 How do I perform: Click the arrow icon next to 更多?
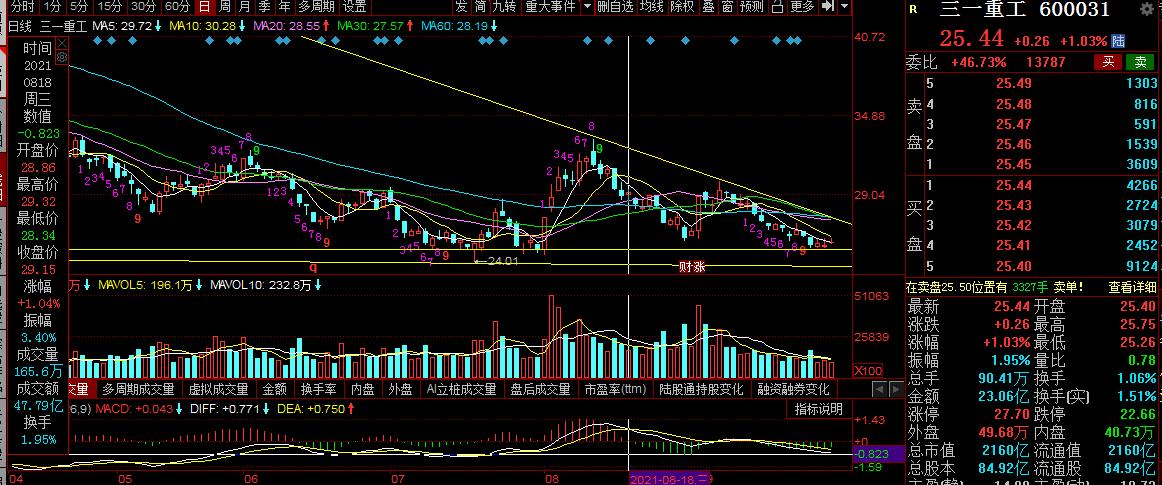coord(829,7)
